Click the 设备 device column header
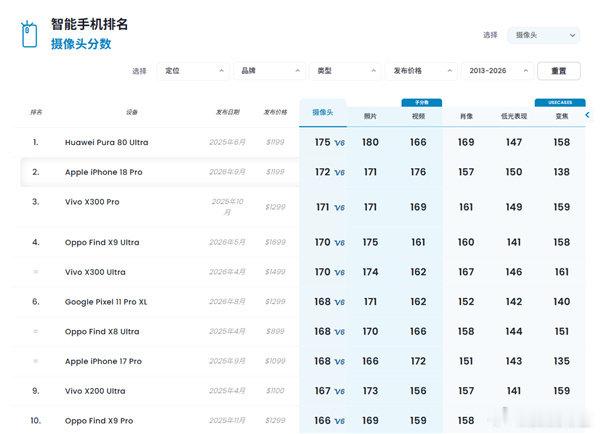Screen dimensions: 600x434 point(132,112)
